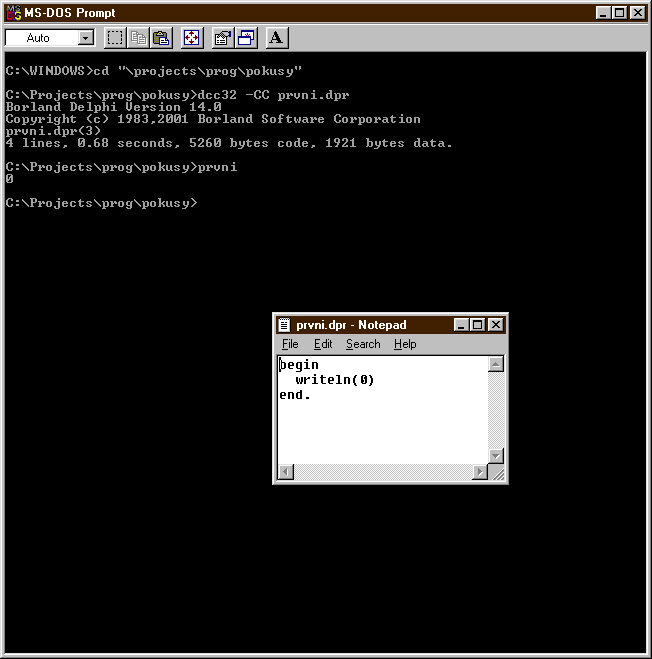Image resolution: width=652 pixels, height=659 pixels.
Task: Close the MS-DOS Prompt window
Action: (638, 13)
